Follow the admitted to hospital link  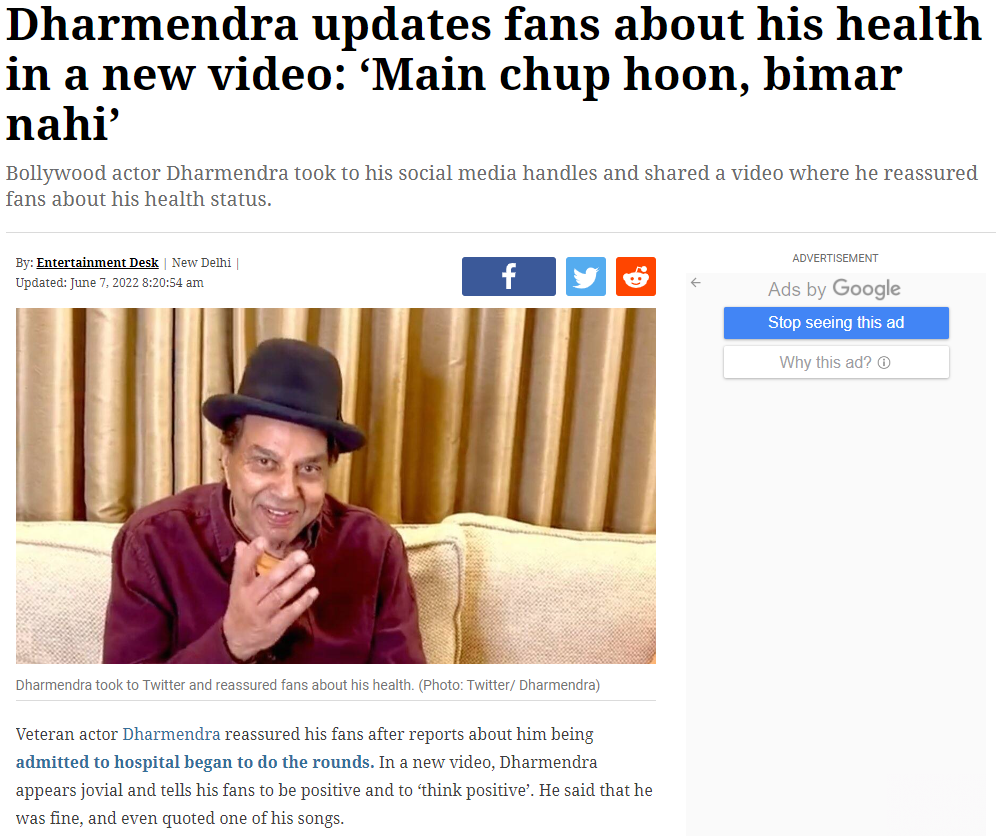[195, 762]
